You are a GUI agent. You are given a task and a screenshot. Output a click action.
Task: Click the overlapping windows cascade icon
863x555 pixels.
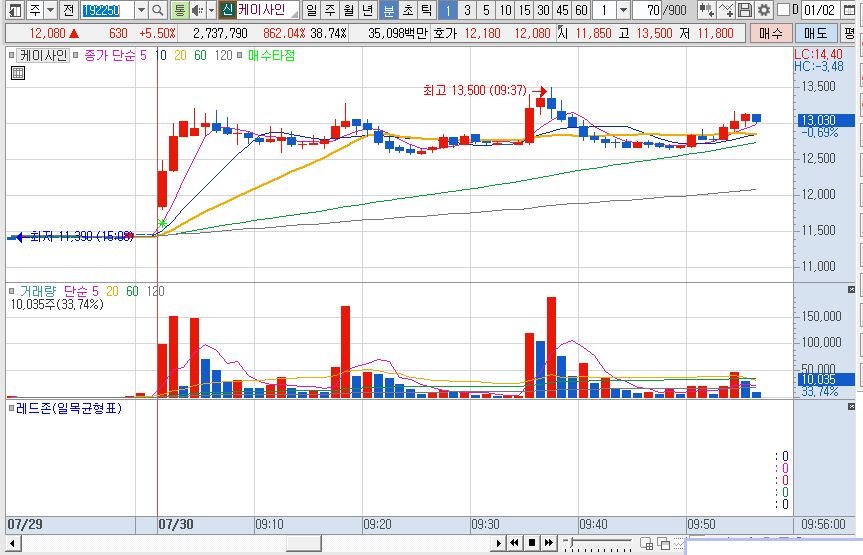(664, 544)
